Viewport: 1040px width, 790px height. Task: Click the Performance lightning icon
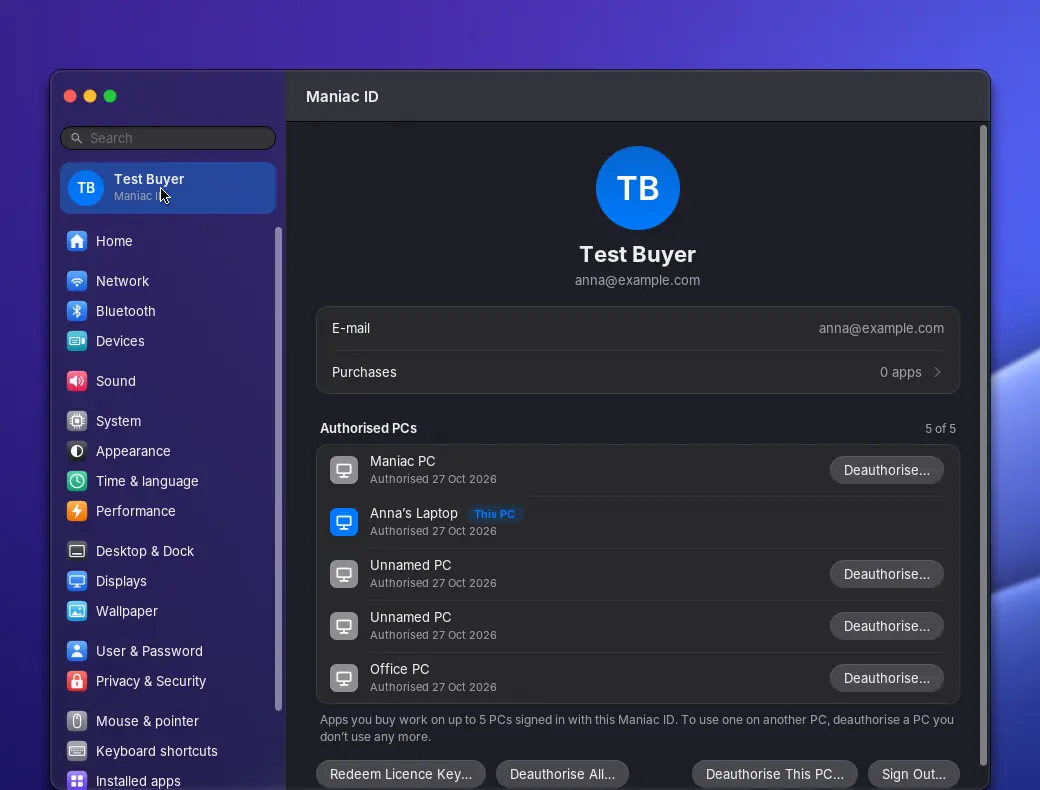tap(77, 511)
